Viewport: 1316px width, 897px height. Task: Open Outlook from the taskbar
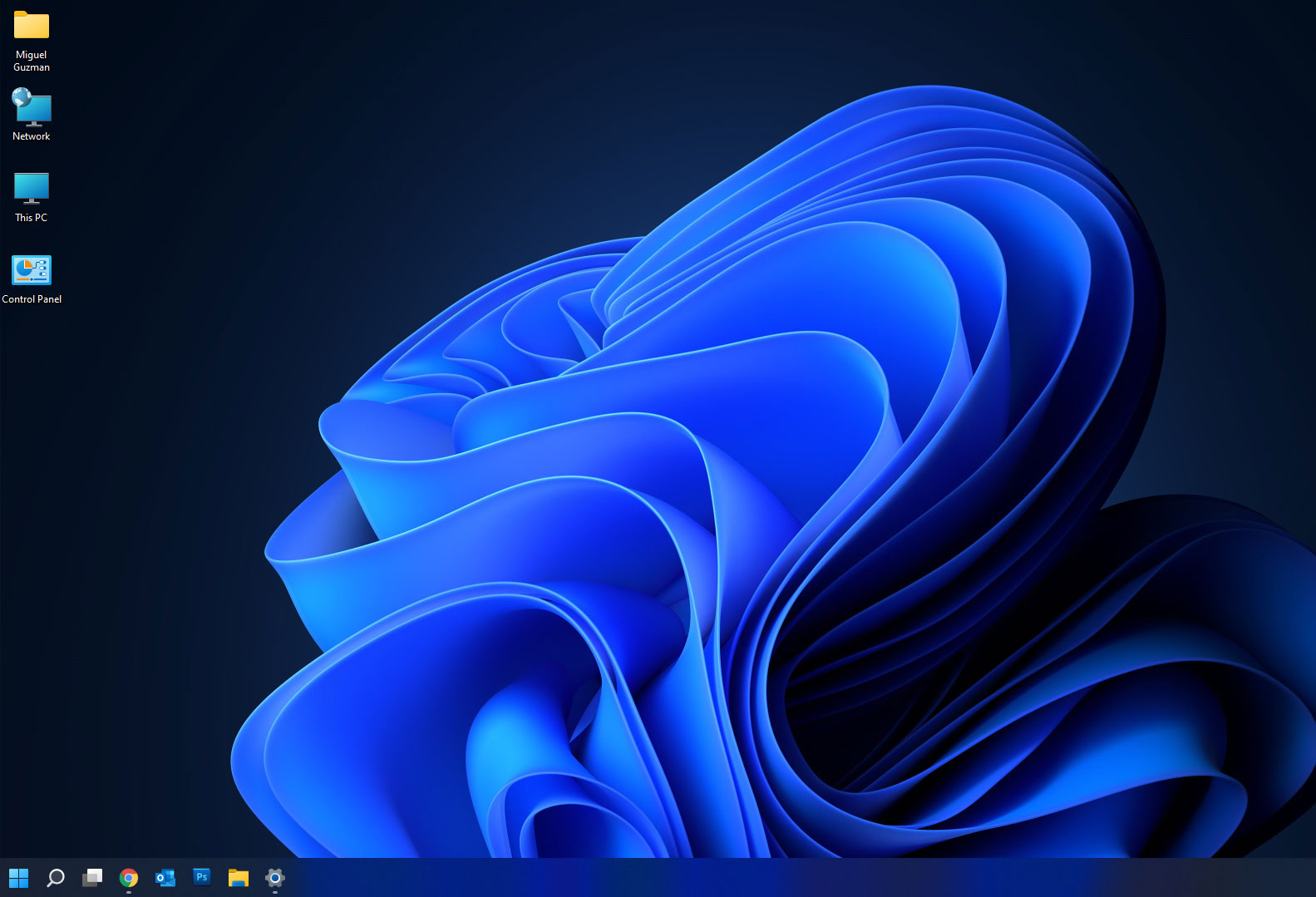[x=165, y=878]
